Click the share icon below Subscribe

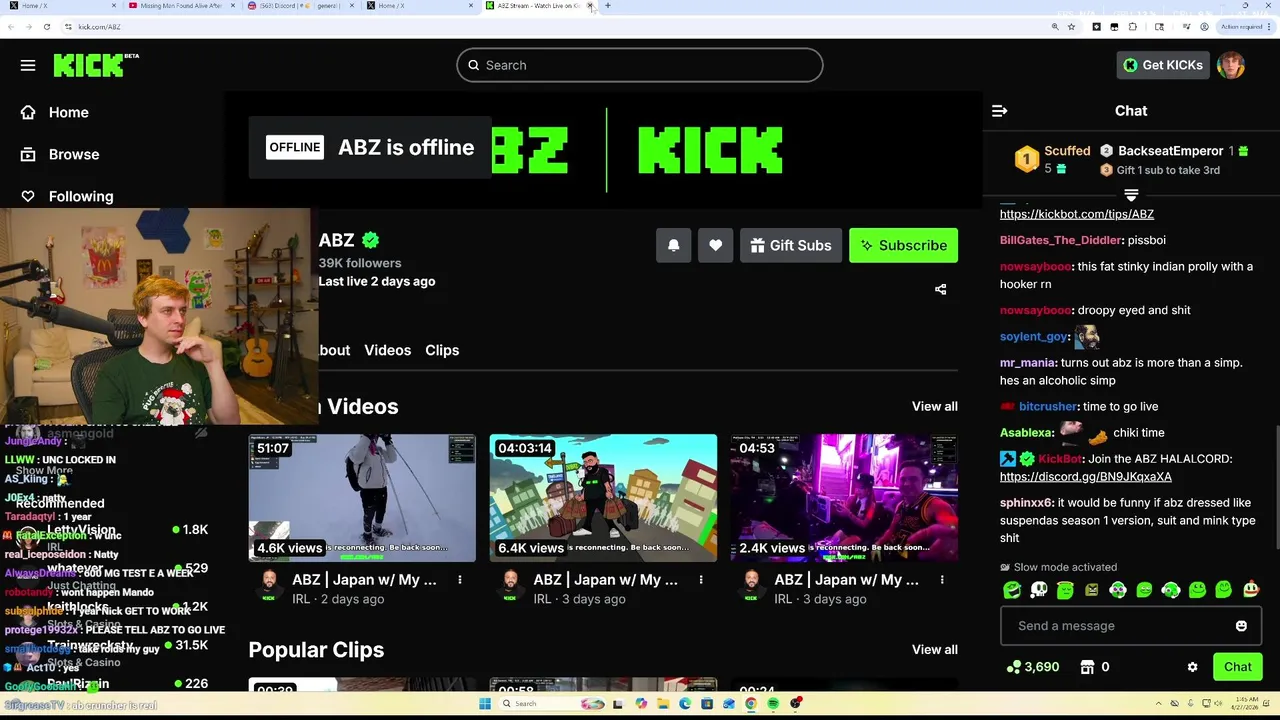pos(940,289)
